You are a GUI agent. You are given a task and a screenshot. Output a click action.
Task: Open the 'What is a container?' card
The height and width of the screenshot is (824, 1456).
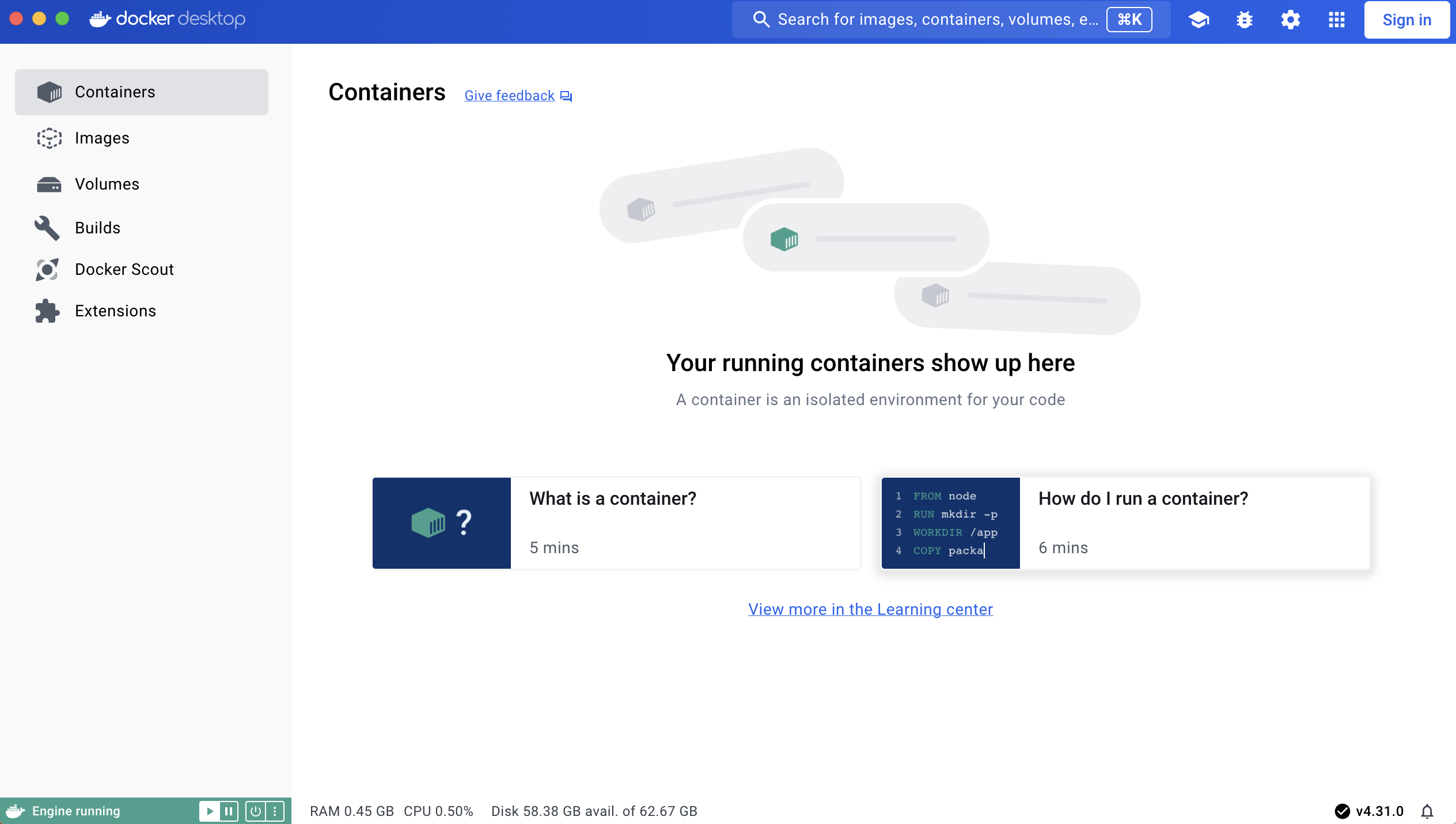point(616,523)
